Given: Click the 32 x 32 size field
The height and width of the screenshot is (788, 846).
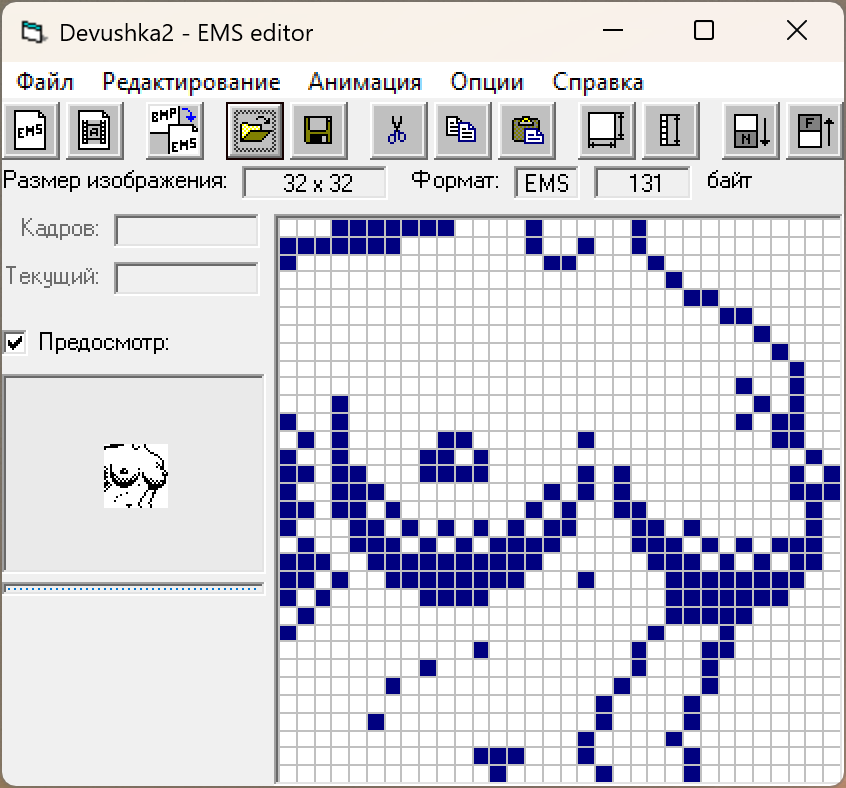Looking at the screenshot, I should click(x=315, y=183).
